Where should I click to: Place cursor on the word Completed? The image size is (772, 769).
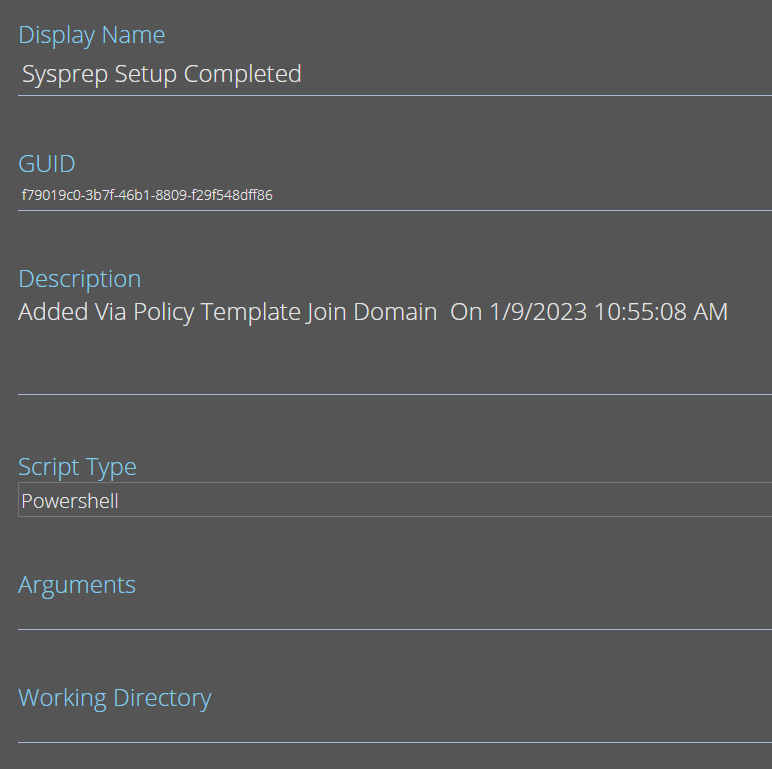[x=242, y=74]
